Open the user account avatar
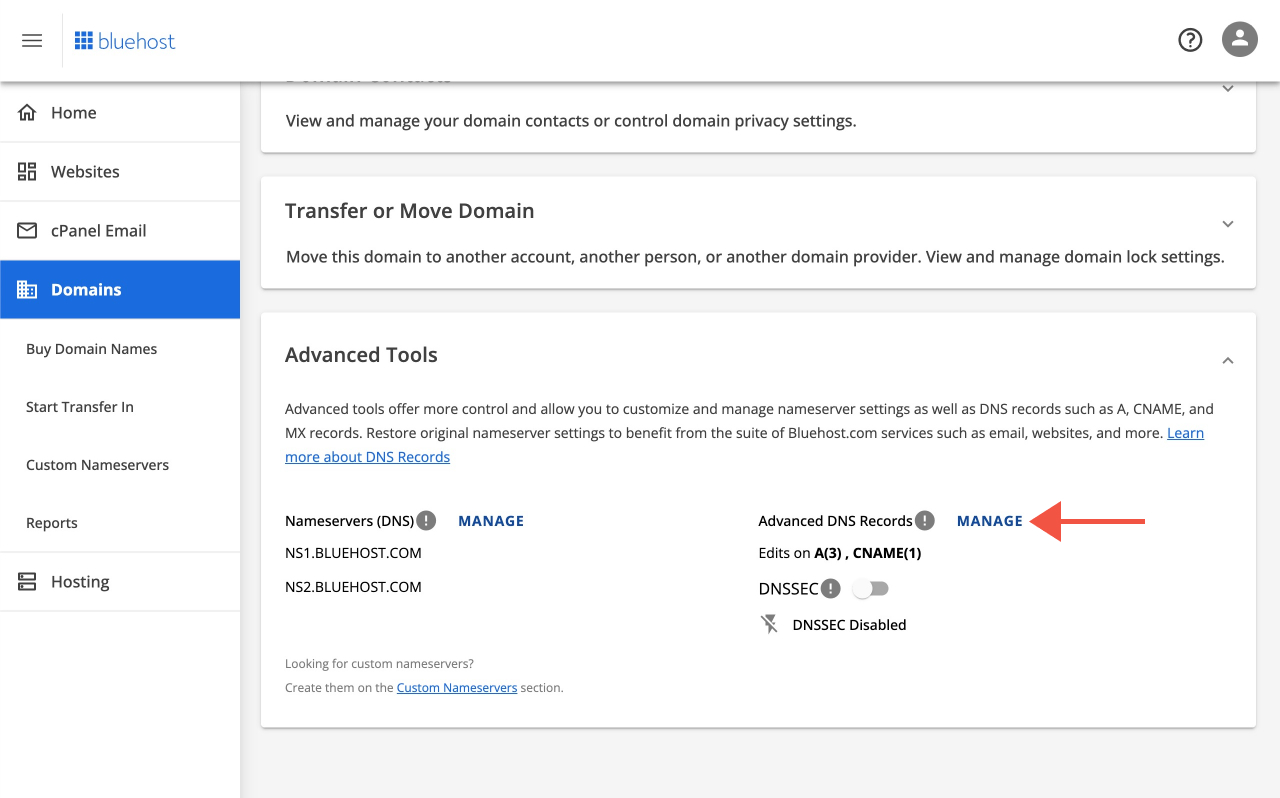 [1239, 39]
